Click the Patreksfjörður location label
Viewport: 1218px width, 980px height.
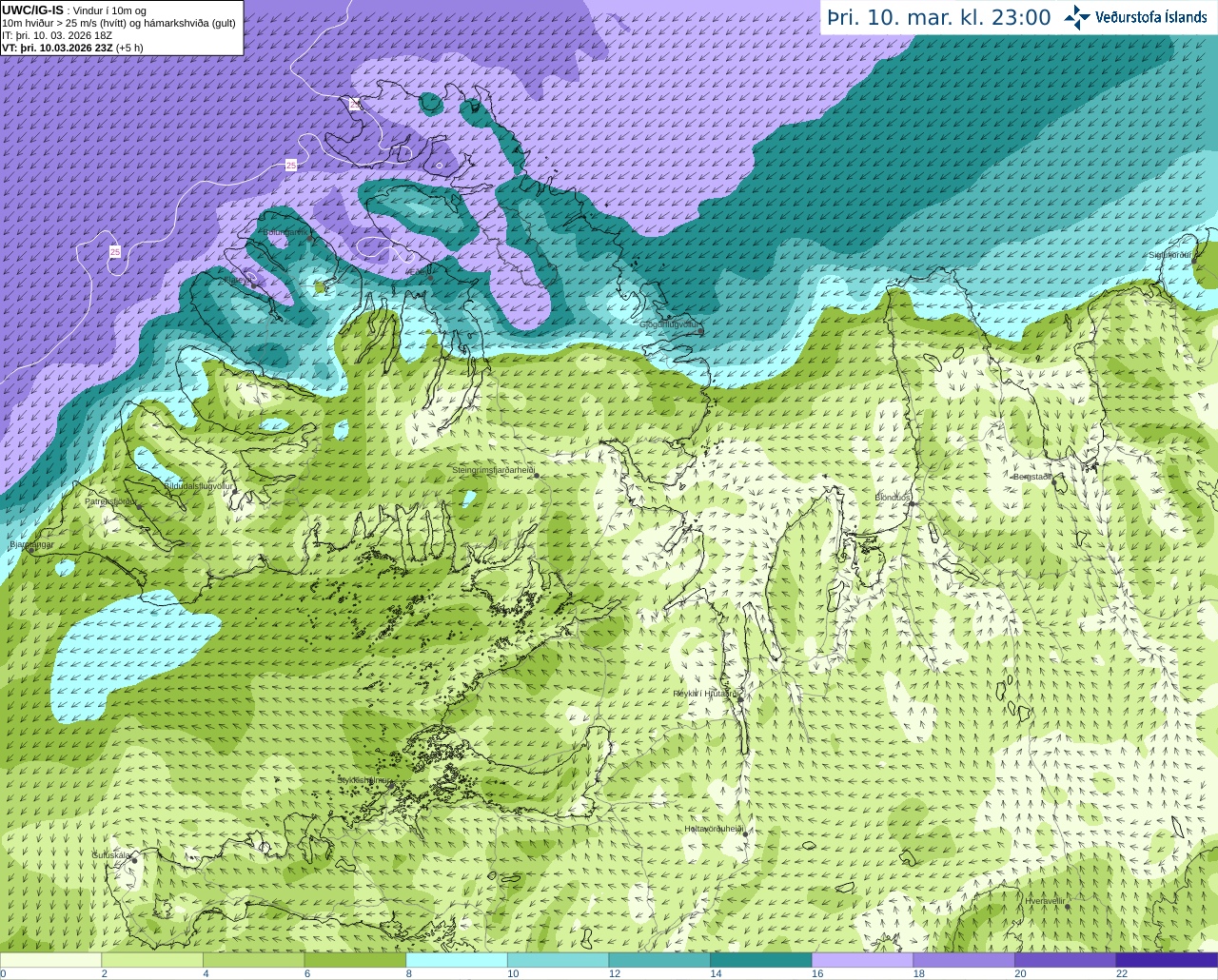click(110, 500)
